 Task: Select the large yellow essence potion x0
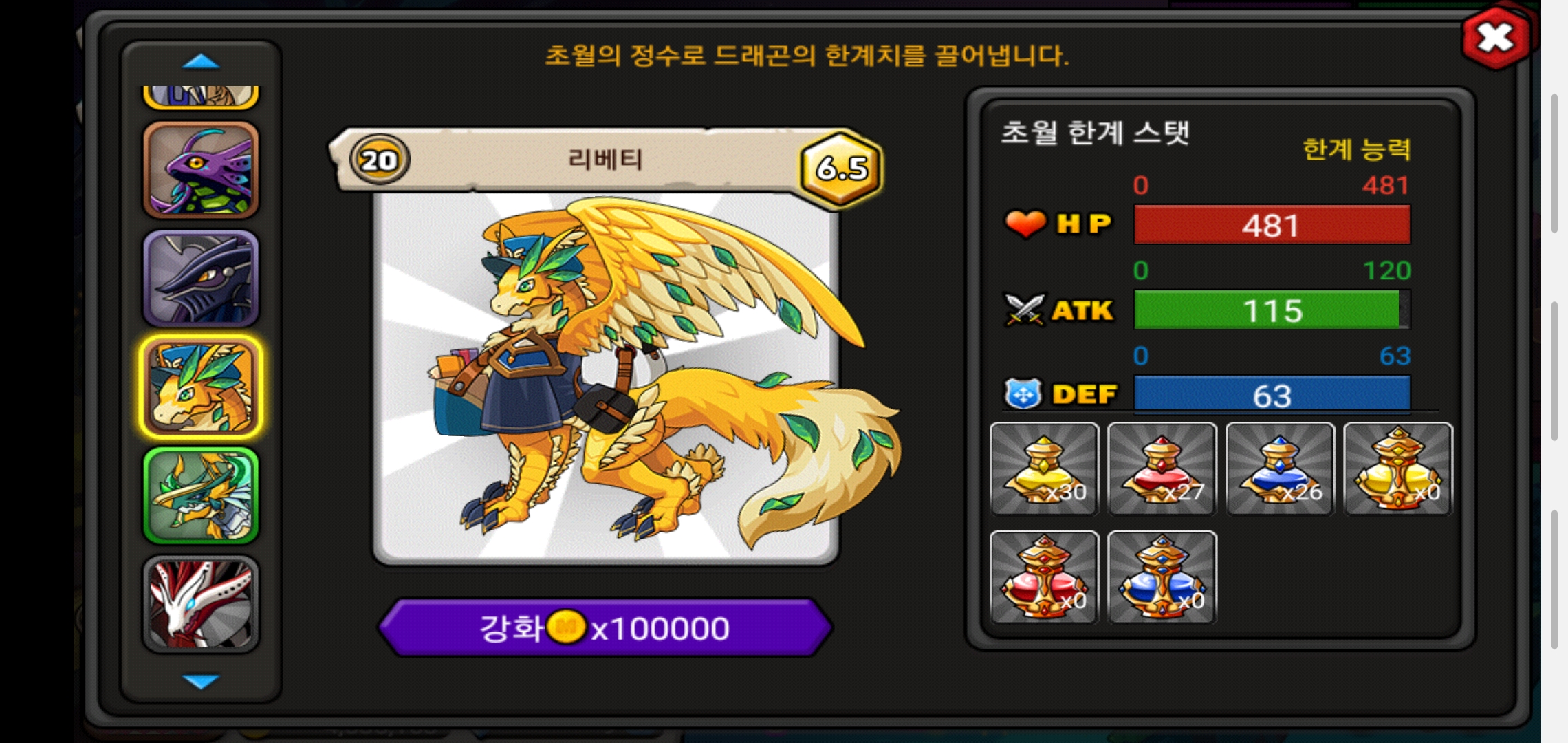pyautogui.click(x=1398, y=469)
